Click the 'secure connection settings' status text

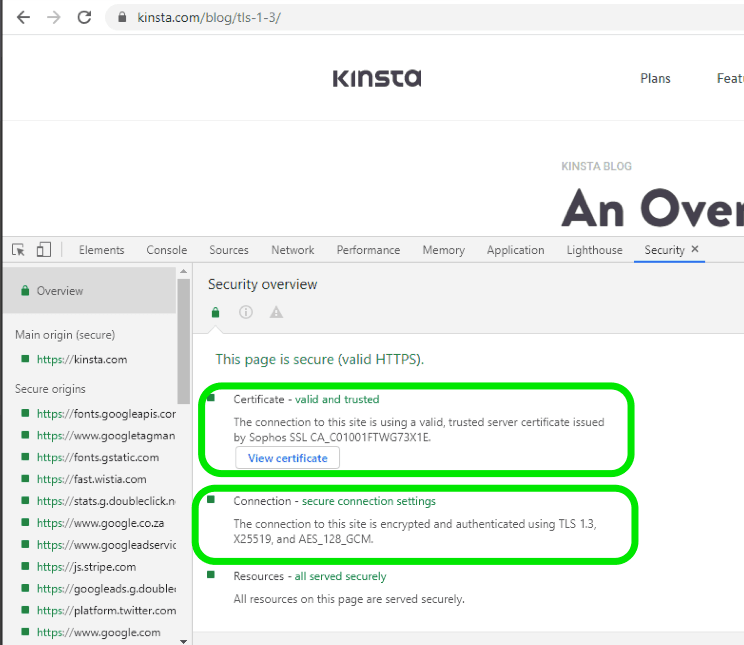click(369, 501)
